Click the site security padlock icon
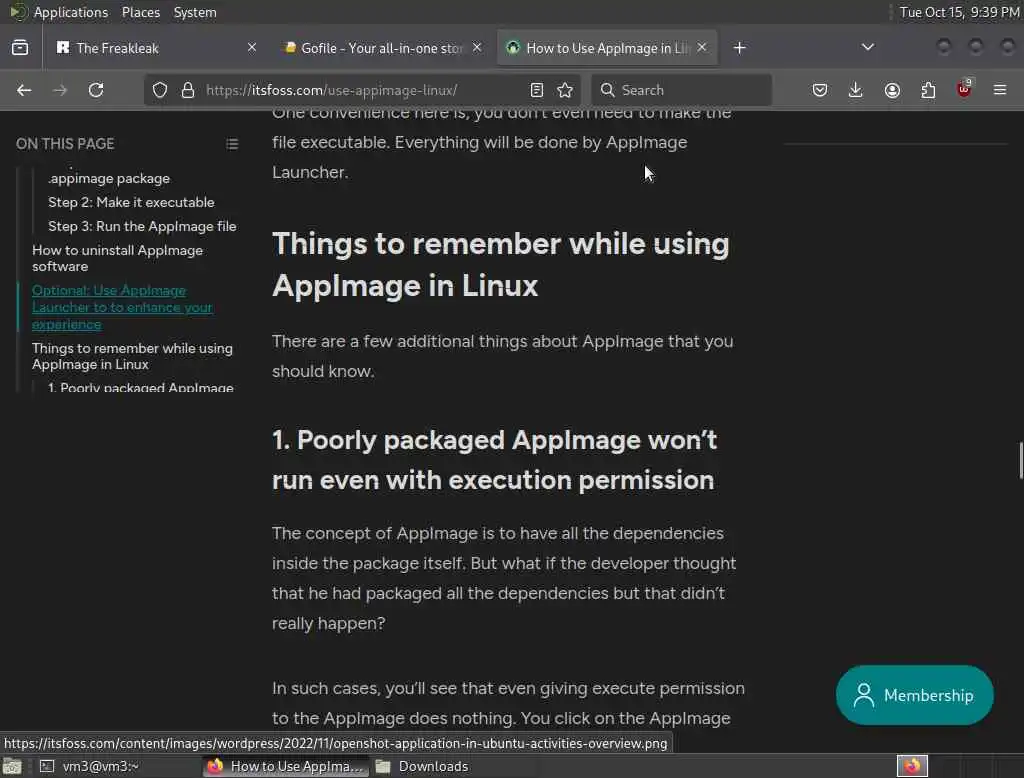This screenshot has height=778, width=1024. tap(188, 90)
